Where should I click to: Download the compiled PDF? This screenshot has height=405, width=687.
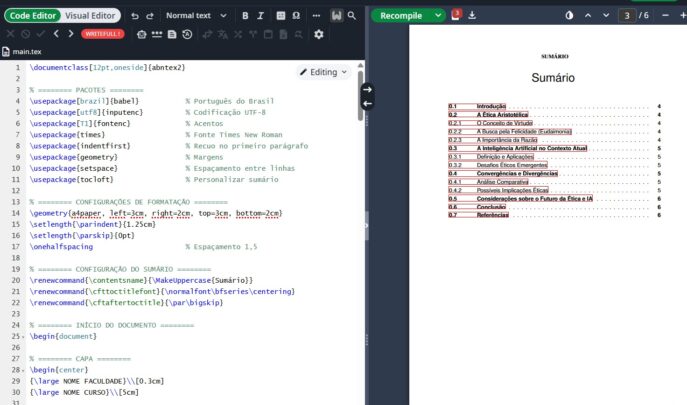click(x=472, y=15)
